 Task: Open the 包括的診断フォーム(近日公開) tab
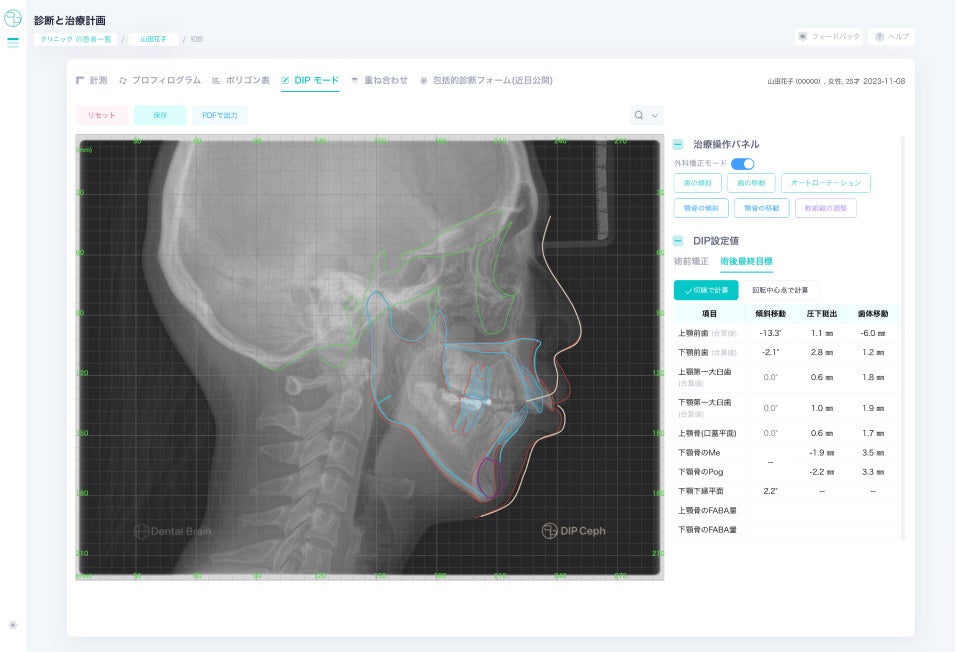tap(486, 81)
